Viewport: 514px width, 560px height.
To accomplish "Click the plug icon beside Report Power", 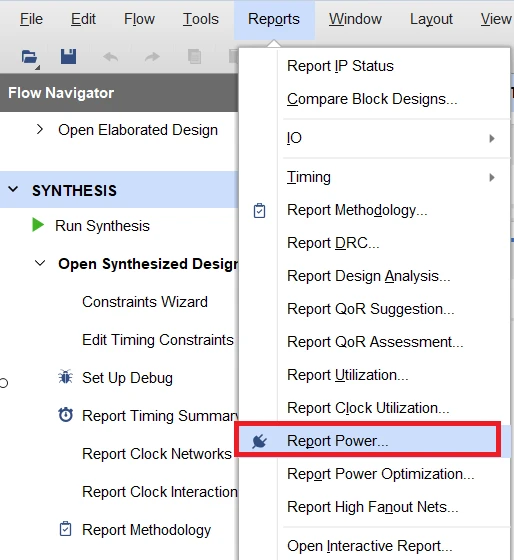I will click(x=259, y=441).
